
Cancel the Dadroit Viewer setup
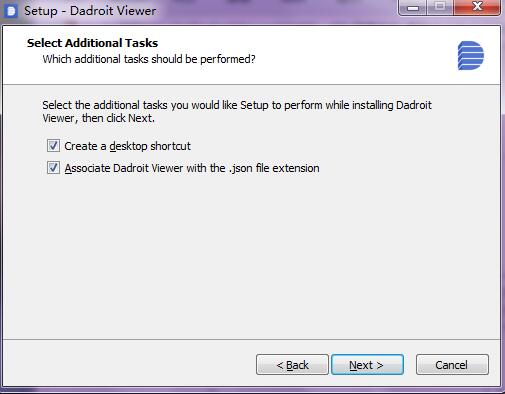pyautogui.click(x=452, y=365)
